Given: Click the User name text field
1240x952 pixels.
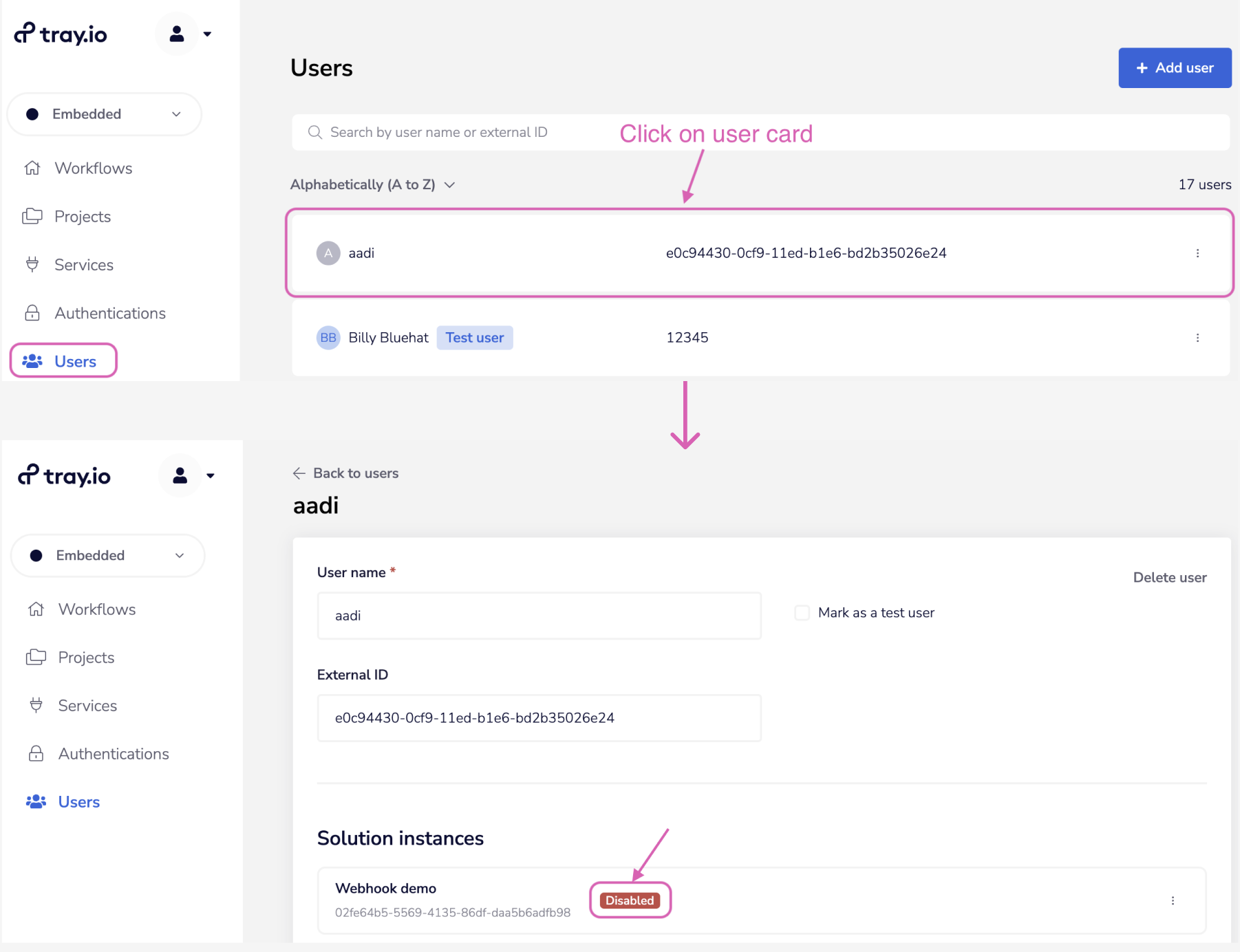Looking at the screenshot, I should (539, 616).
